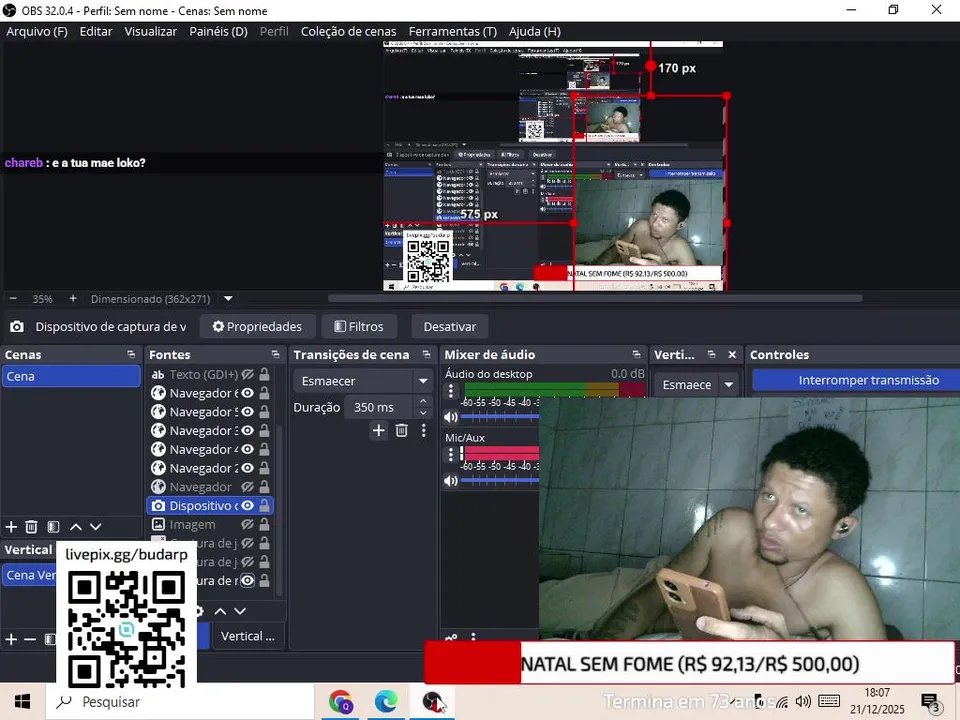Remove vertical scene with minus icon
Screen dimensions: 960x720
[30, 639]
